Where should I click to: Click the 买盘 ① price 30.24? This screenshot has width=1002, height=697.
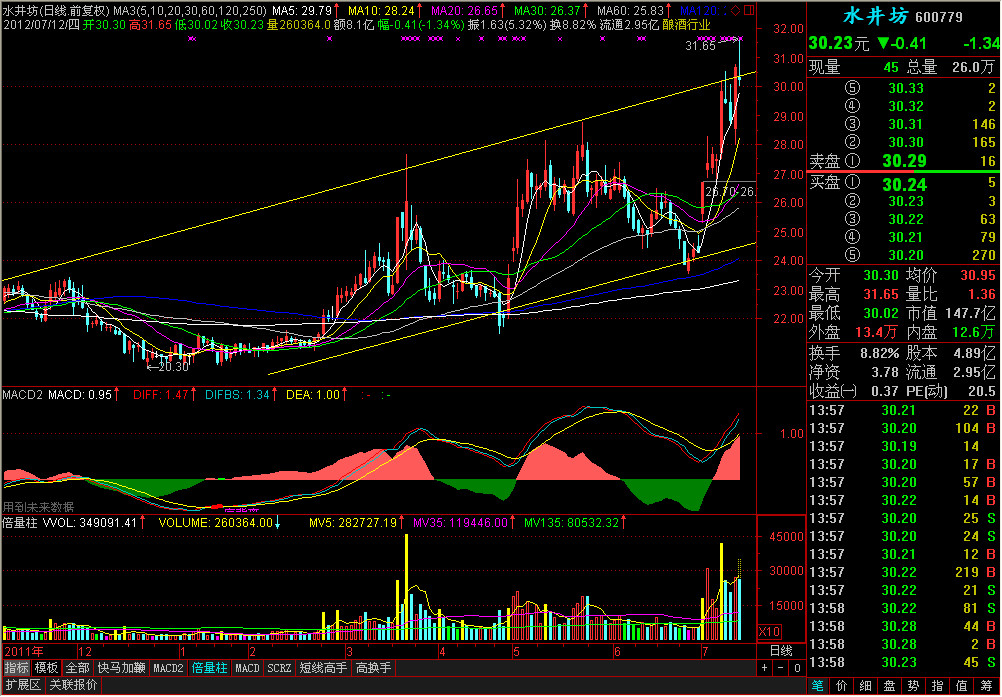click(904, 185)
